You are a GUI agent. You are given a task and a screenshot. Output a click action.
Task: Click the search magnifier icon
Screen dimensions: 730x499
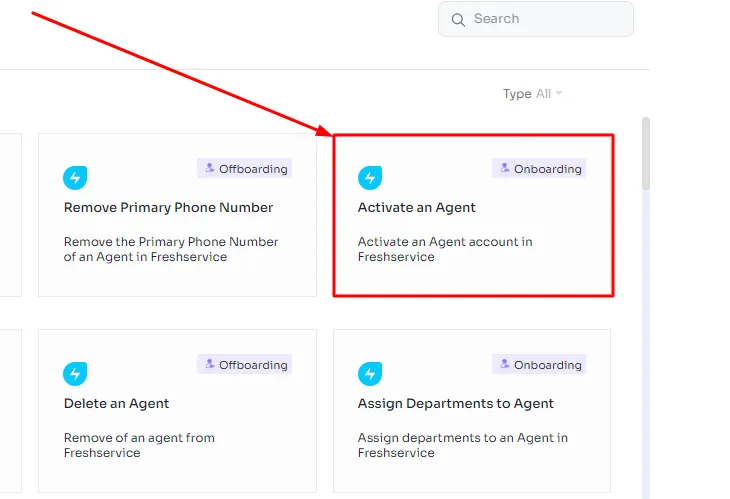458,20
